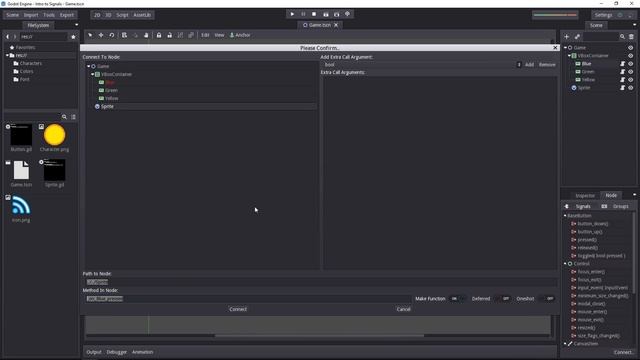Viewport: 640px width, 360px height.
Task: Open the Import menu
Action: [x=31, y=15]
